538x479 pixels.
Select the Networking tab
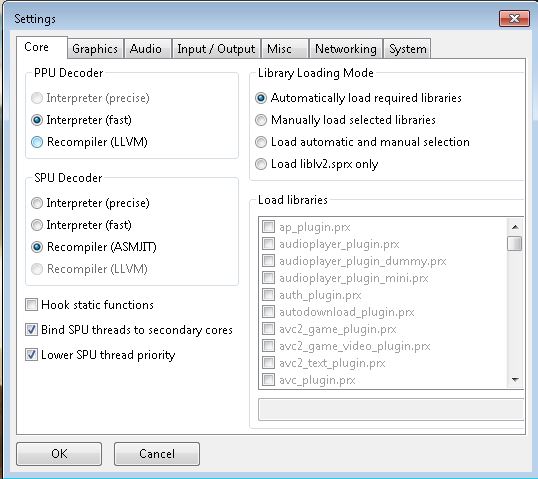(x=346, y=49)
